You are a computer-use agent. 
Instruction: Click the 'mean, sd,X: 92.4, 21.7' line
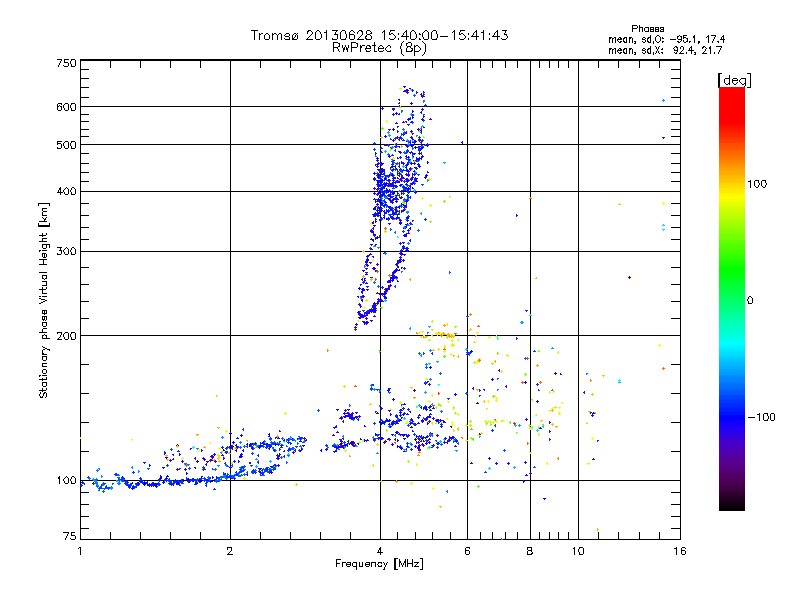tap(665, 50)
